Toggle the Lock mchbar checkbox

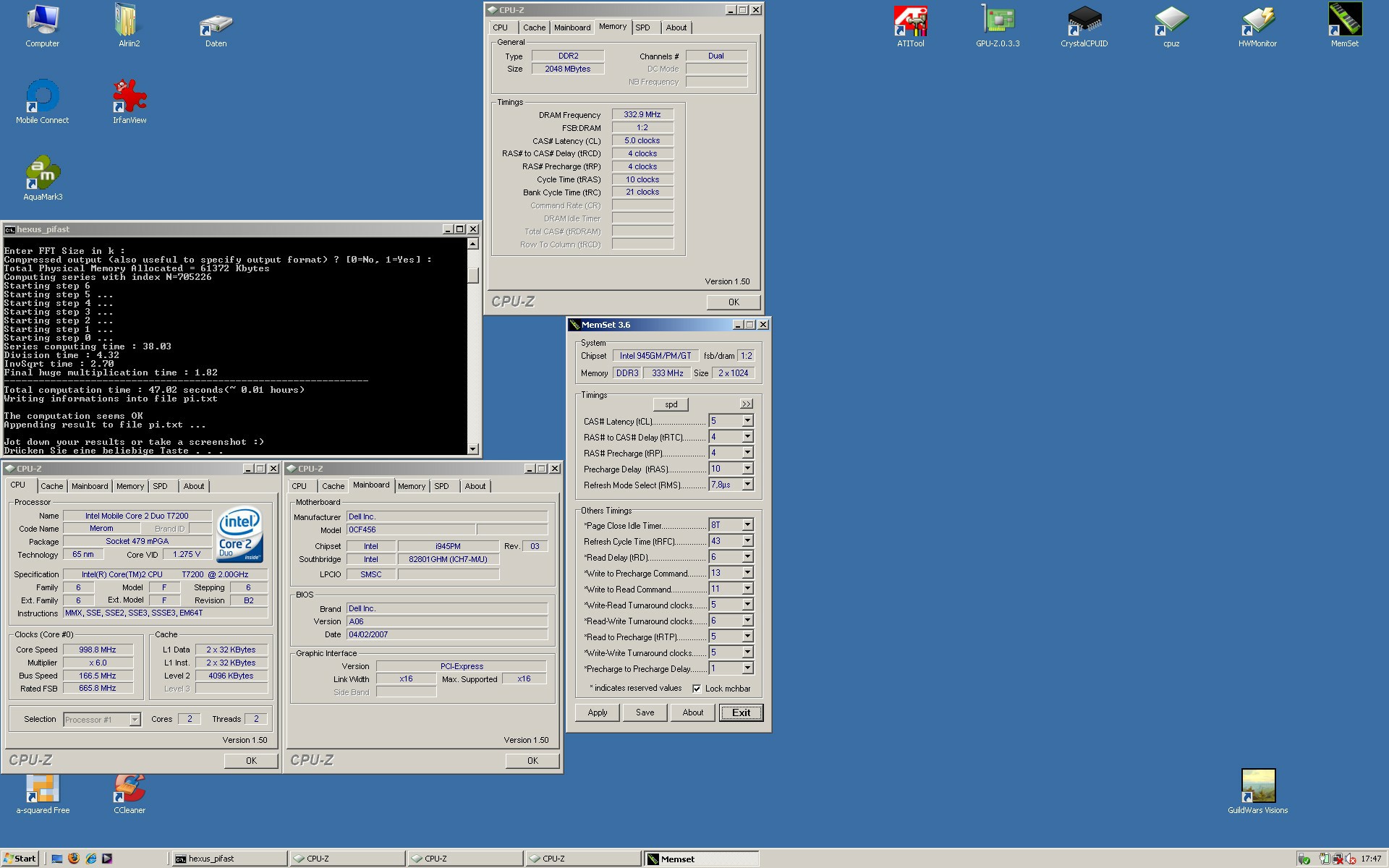[697, 689]
